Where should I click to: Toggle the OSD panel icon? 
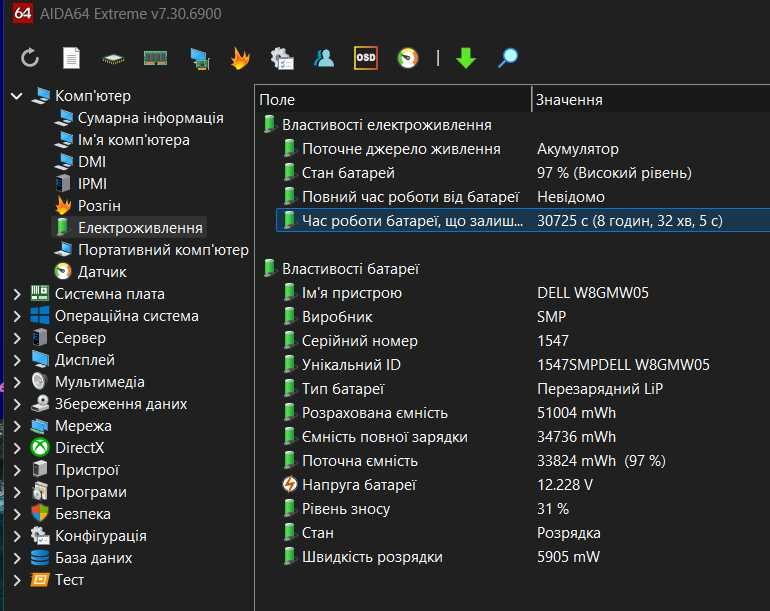click(366, 58)
